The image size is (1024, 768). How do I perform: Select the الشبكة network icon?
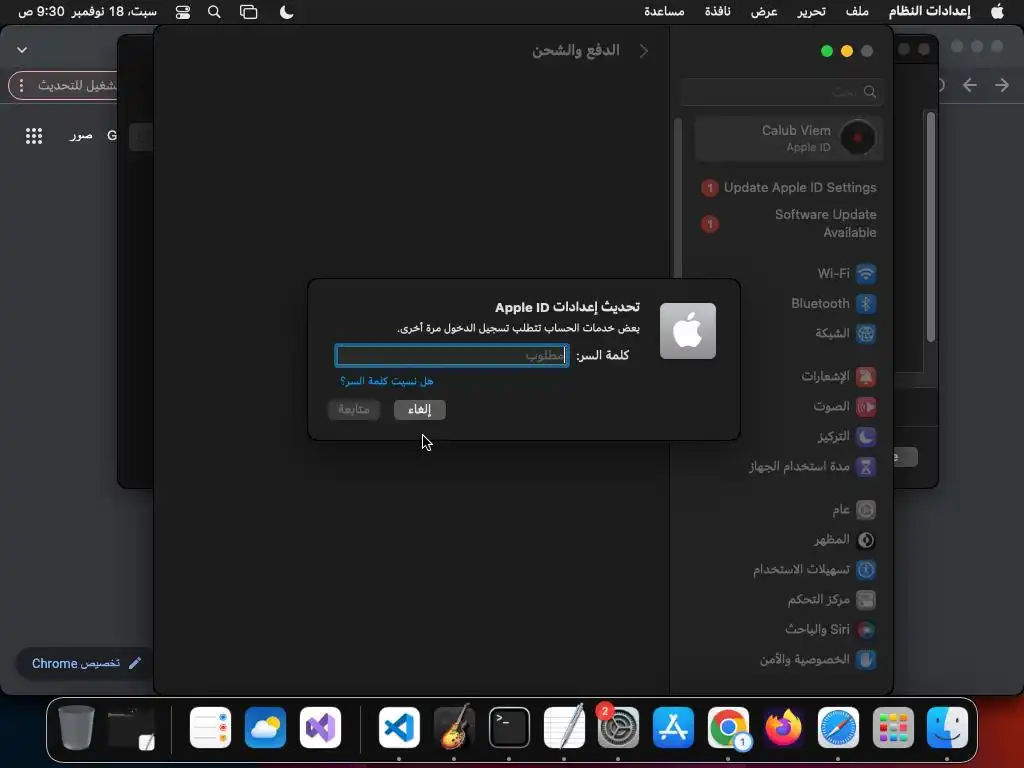click(866, 334)
